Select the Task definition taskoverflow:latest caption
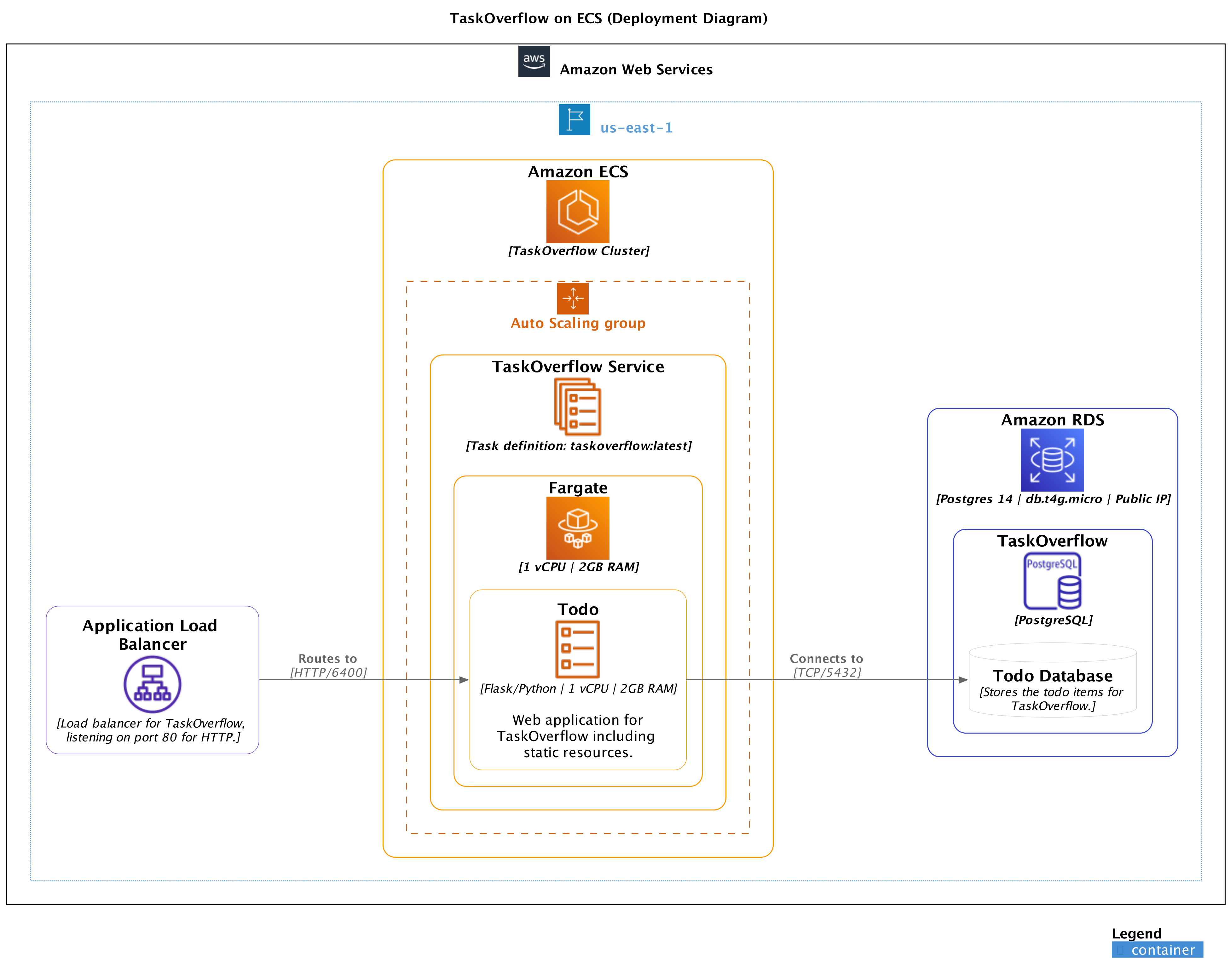This screenshot has width=1230, height=980. tap(579, 446)
